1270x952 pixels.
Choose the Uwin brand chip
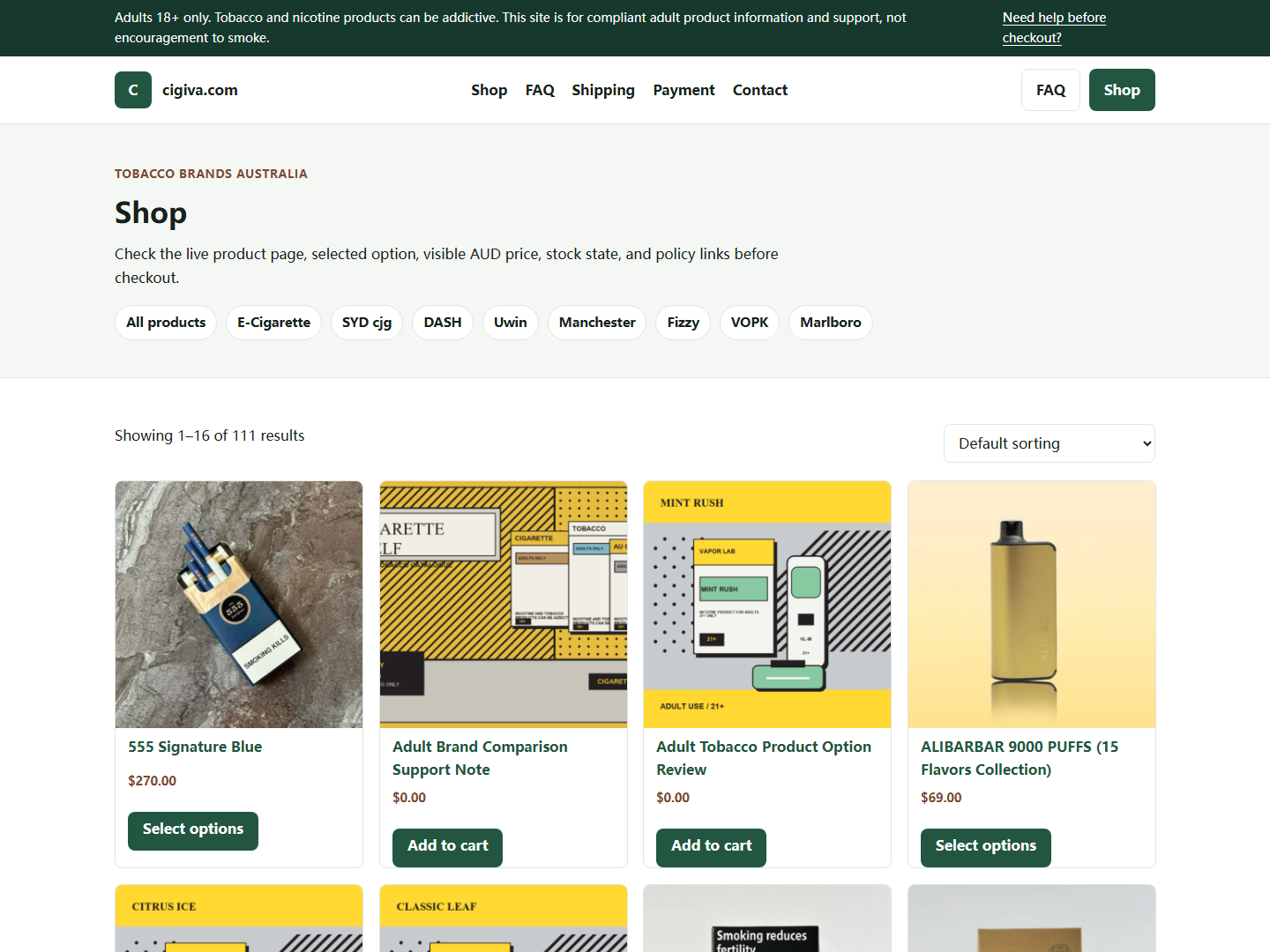coord(511,323)
